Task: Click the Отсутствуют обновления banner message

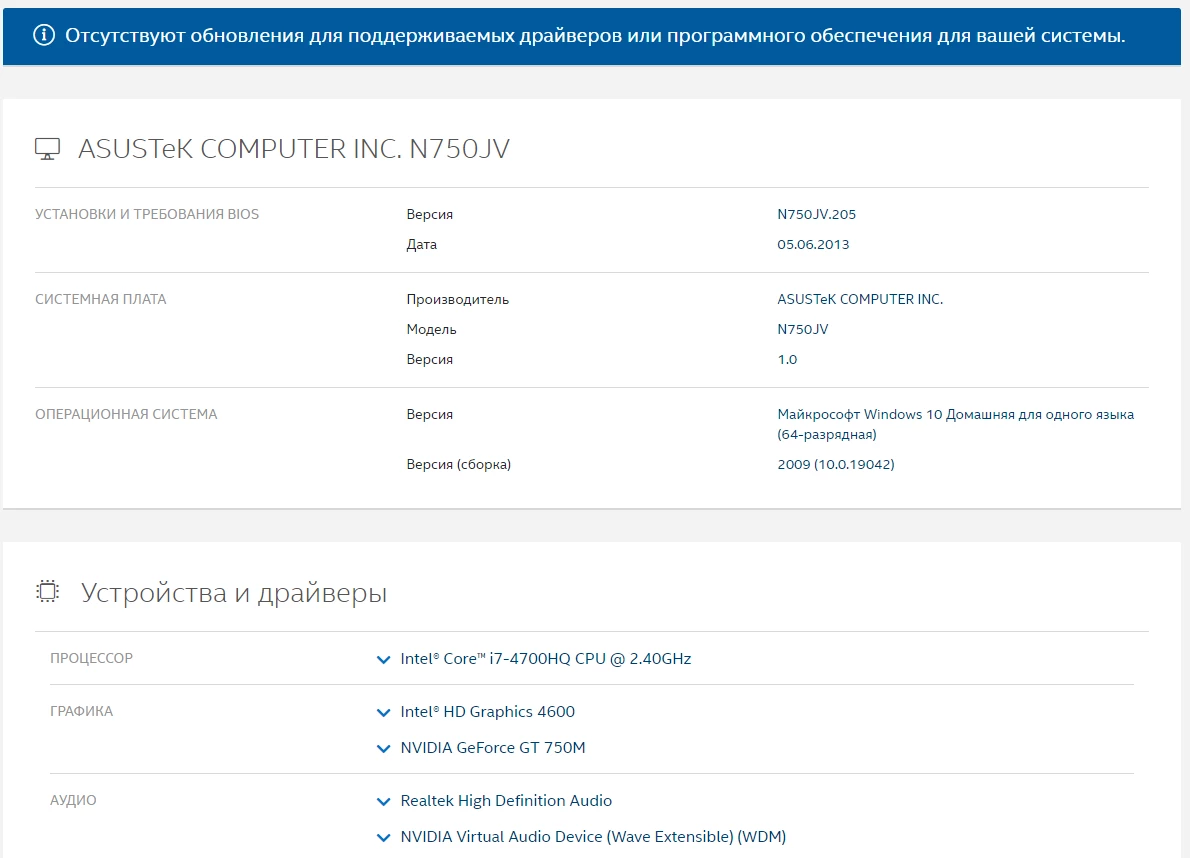Action: (595, 36)
